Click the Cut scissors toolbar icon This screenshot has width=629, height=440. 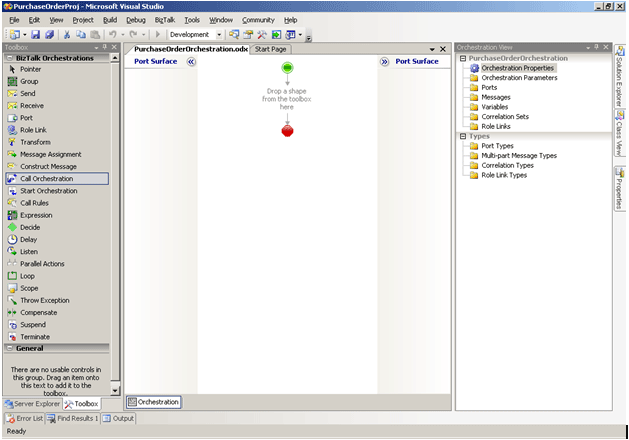pyautogui.click(x=67, y=35)
